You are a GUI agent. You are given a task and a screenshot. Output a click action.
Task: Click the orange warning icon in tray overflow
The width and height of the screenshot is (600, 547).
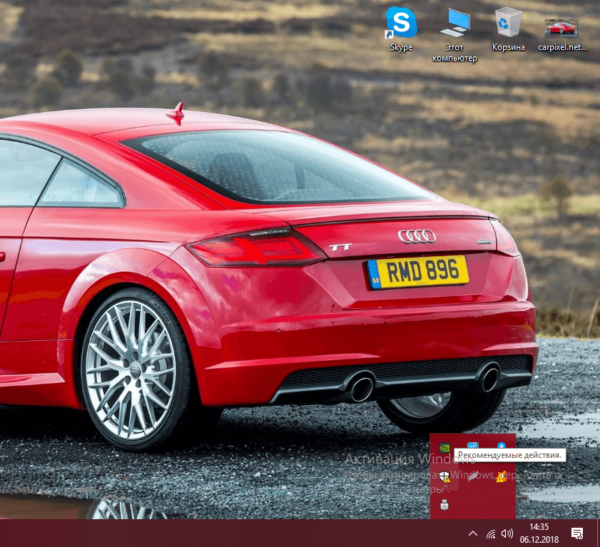(501, 477)
